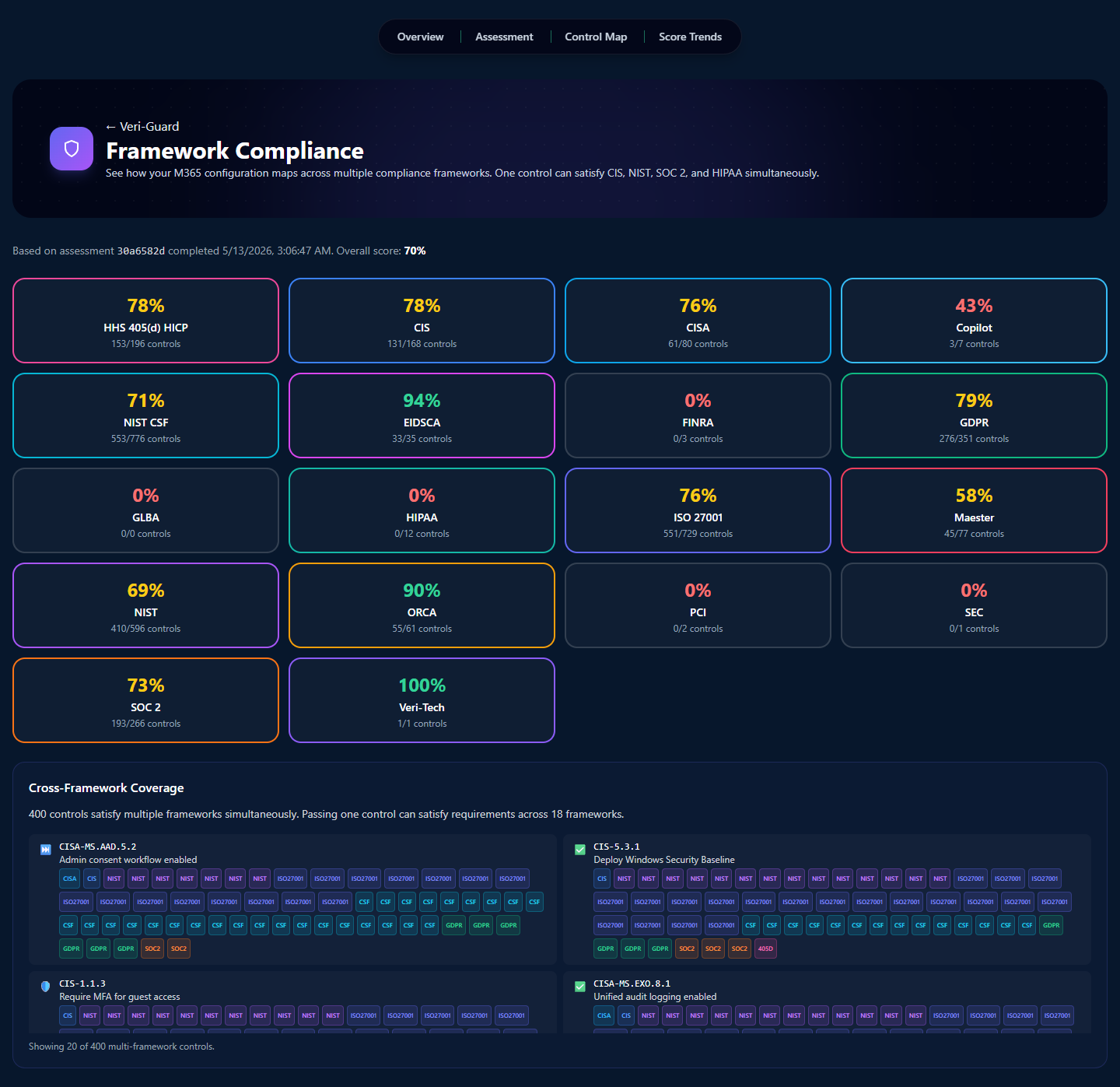1120x1087 pixels.
Task: Select the CISA-MS.AAD.5.2 control ID
Action: coord(98,847)
